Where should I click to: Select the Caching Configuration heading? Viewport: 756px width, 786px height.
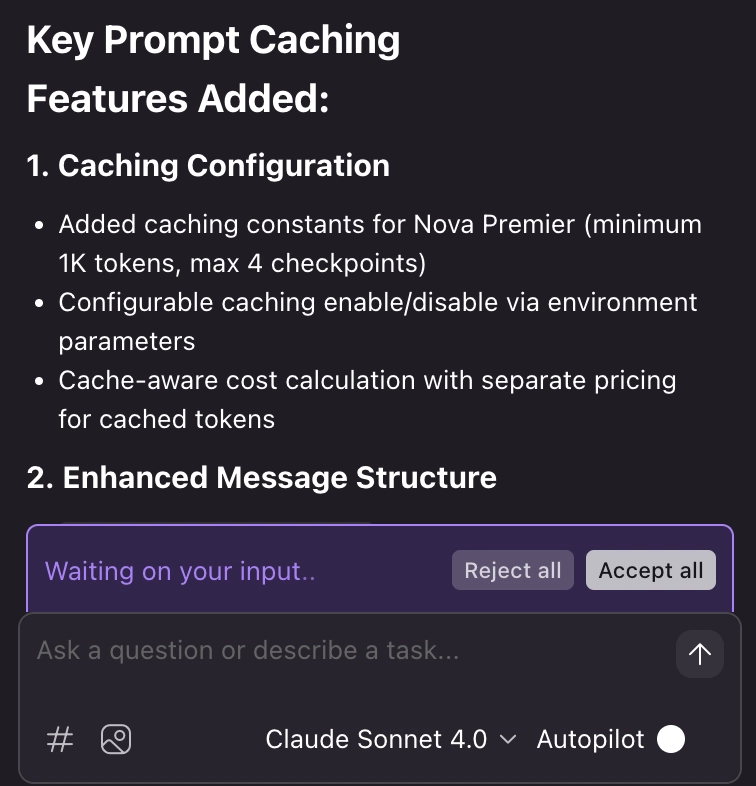pos(208,165)
